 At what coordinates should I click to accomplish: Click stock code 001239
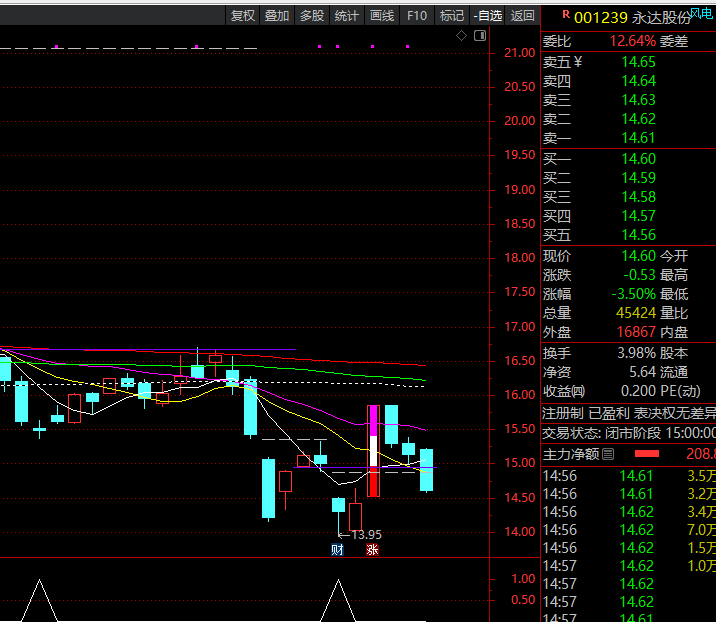pos(600,18)
